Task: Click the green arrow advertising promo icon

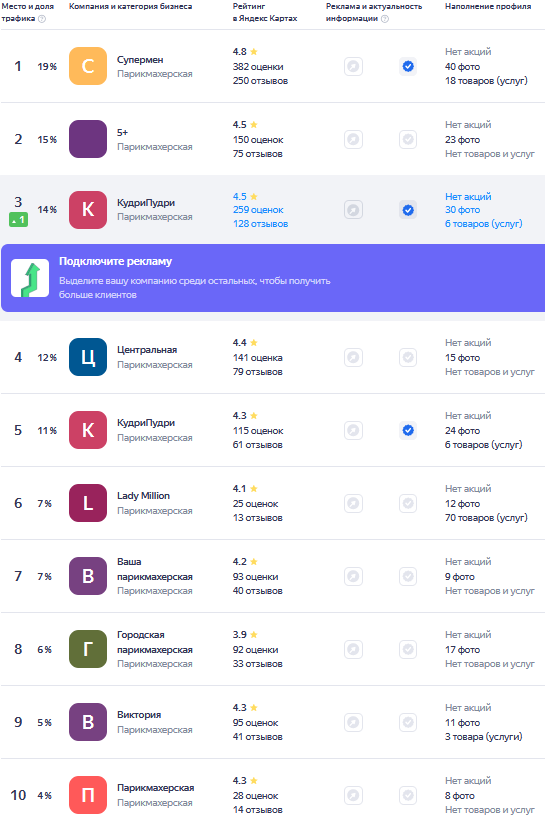Action: 30,278
